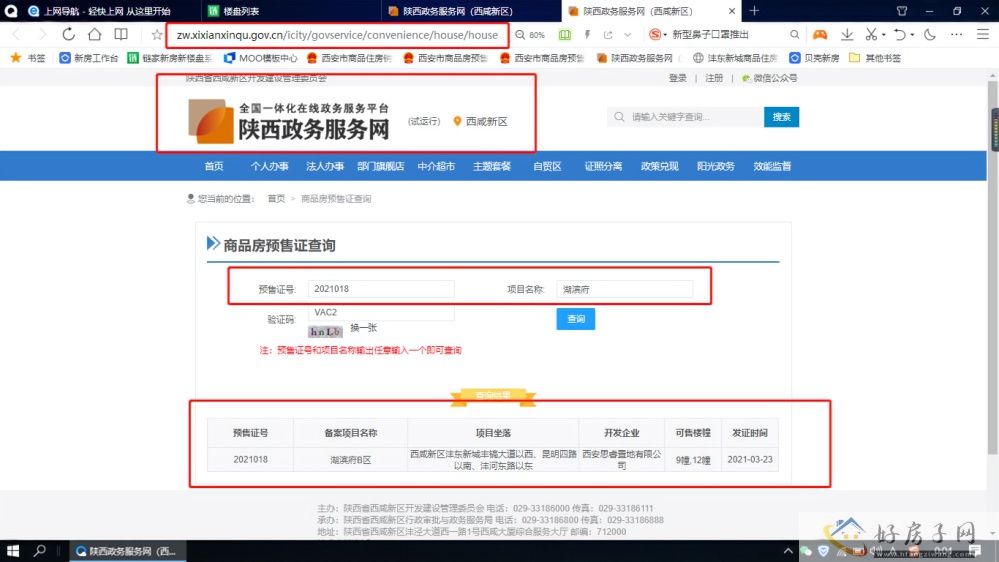999x562 pixels.
Task: Open the 贝壳新房 bookmark
Action: [x=814, y=58]
